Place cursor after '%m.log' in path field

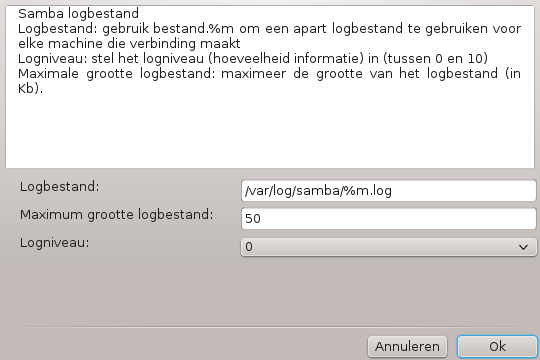[393, 191]
